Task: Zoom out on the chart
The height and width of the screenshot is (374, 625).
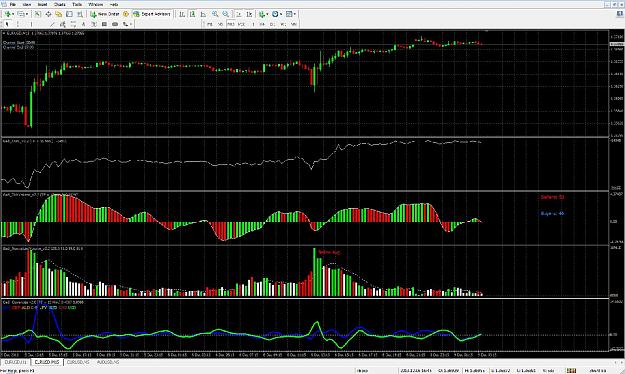Action: pos(226,14)
